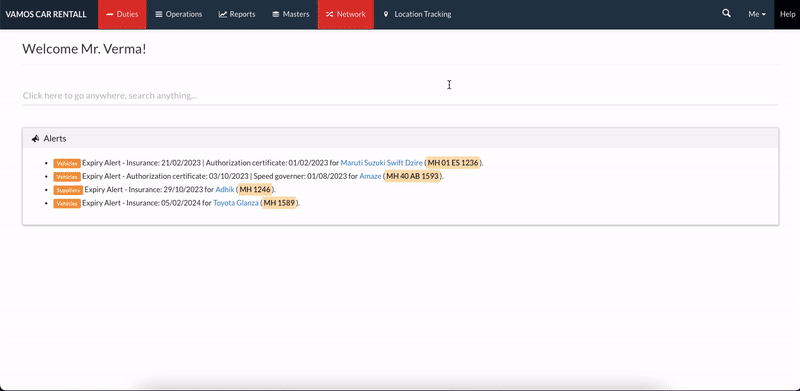Click the list icon beside Operations
800x391 pixels.
(159, 14)
